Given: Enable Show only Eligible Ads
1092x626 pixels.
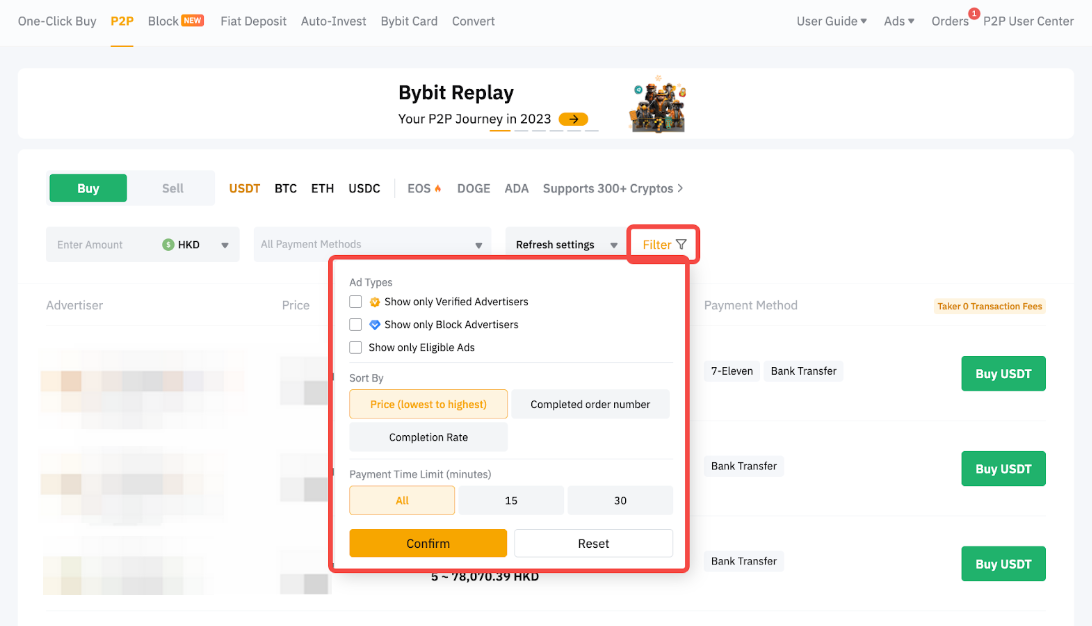Looking at the screenshot, I should click(355, 347).
